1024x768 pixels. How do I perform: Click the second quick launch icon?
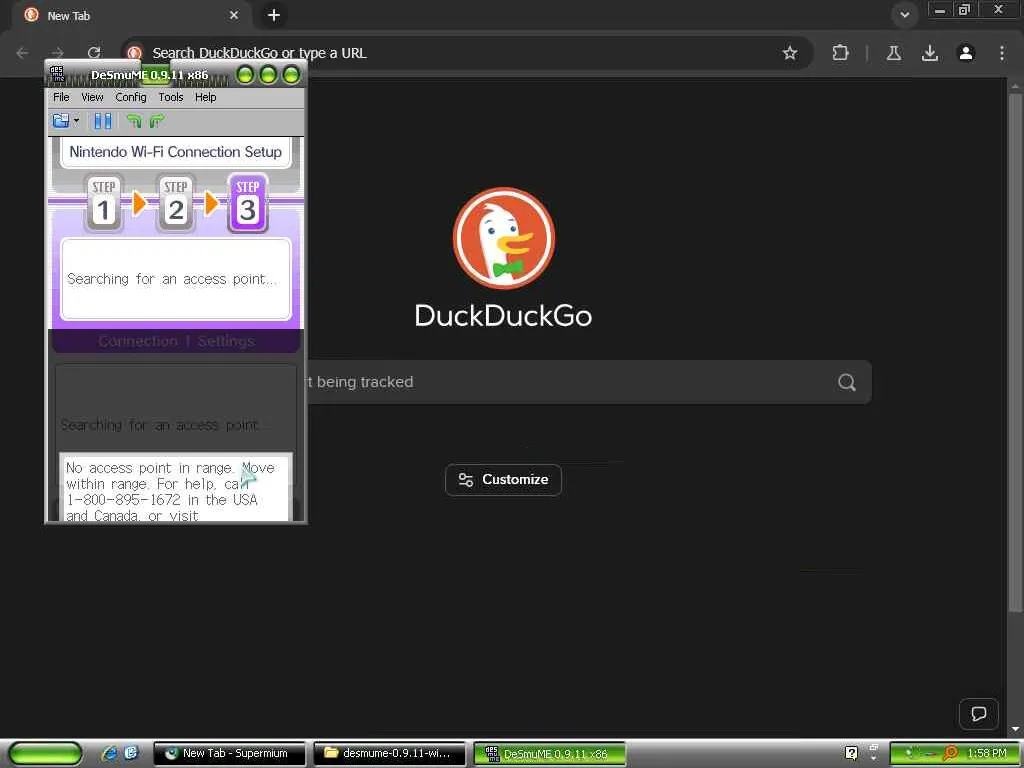click(131, 753)
